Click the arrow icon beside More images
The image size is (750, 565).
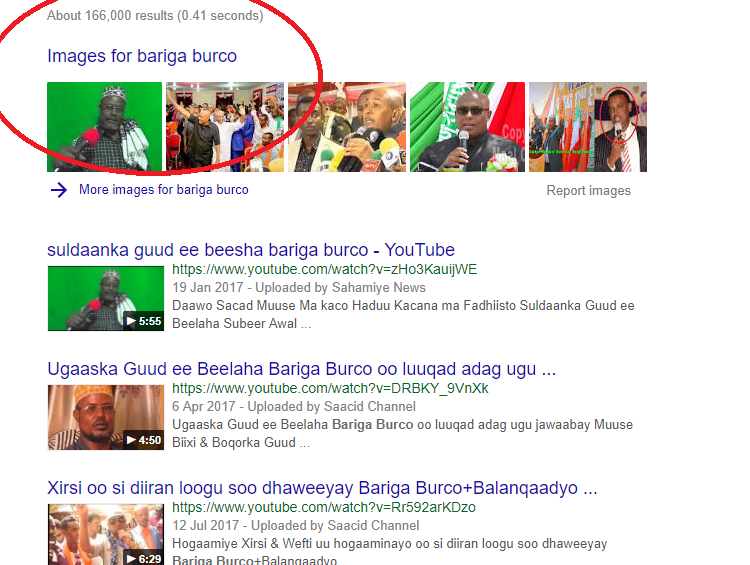pyautogui.click(x=59, y=190)
